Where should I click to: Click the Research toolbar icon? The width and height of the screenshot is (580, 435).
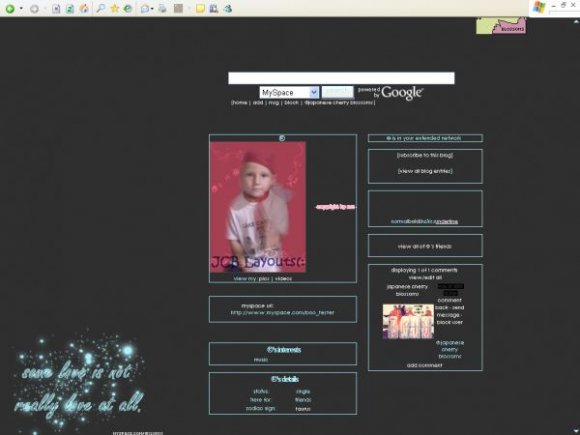click(x=214, y=9)
